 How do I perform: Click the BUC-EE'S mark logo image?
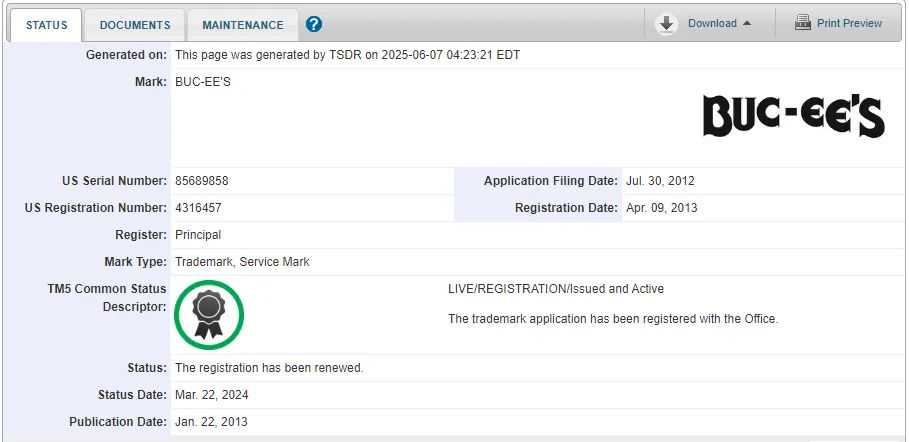tap(794, 117)
